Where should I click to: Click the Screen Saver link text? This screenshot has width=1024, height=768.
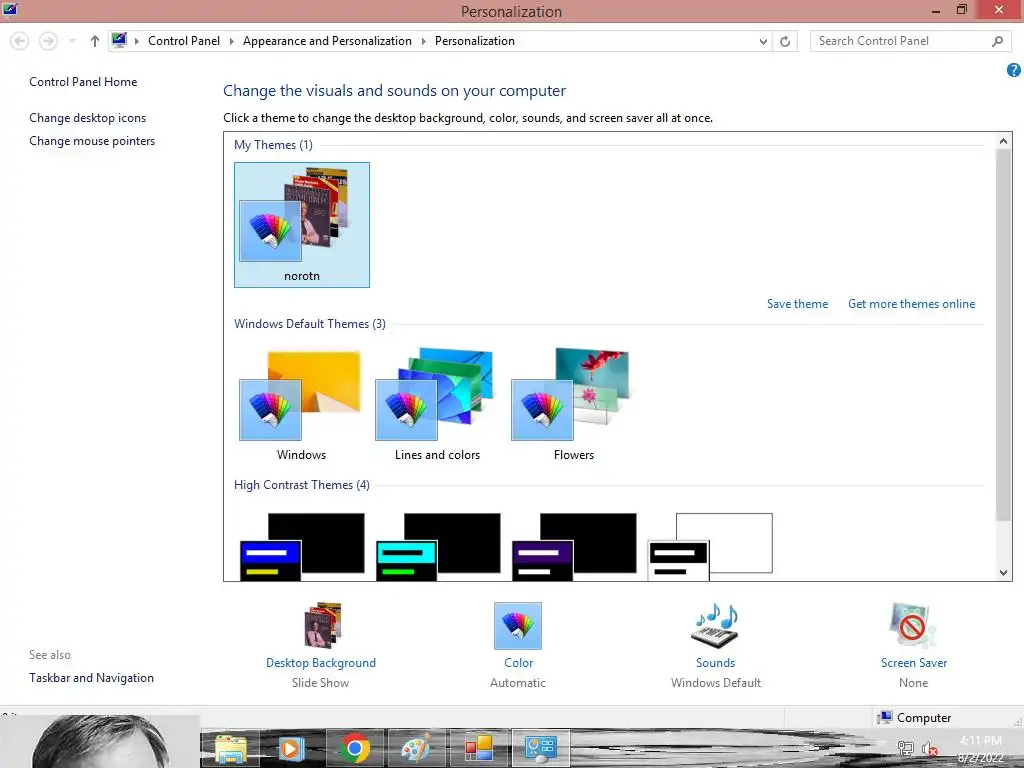914,663
